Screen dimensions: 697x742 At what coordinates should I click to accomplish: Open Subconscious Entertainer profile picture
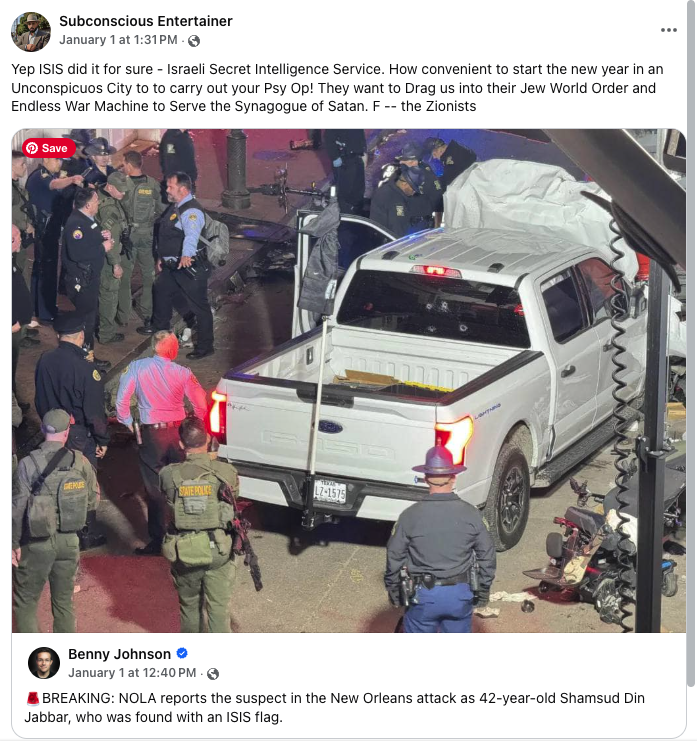tap(31, 32)
